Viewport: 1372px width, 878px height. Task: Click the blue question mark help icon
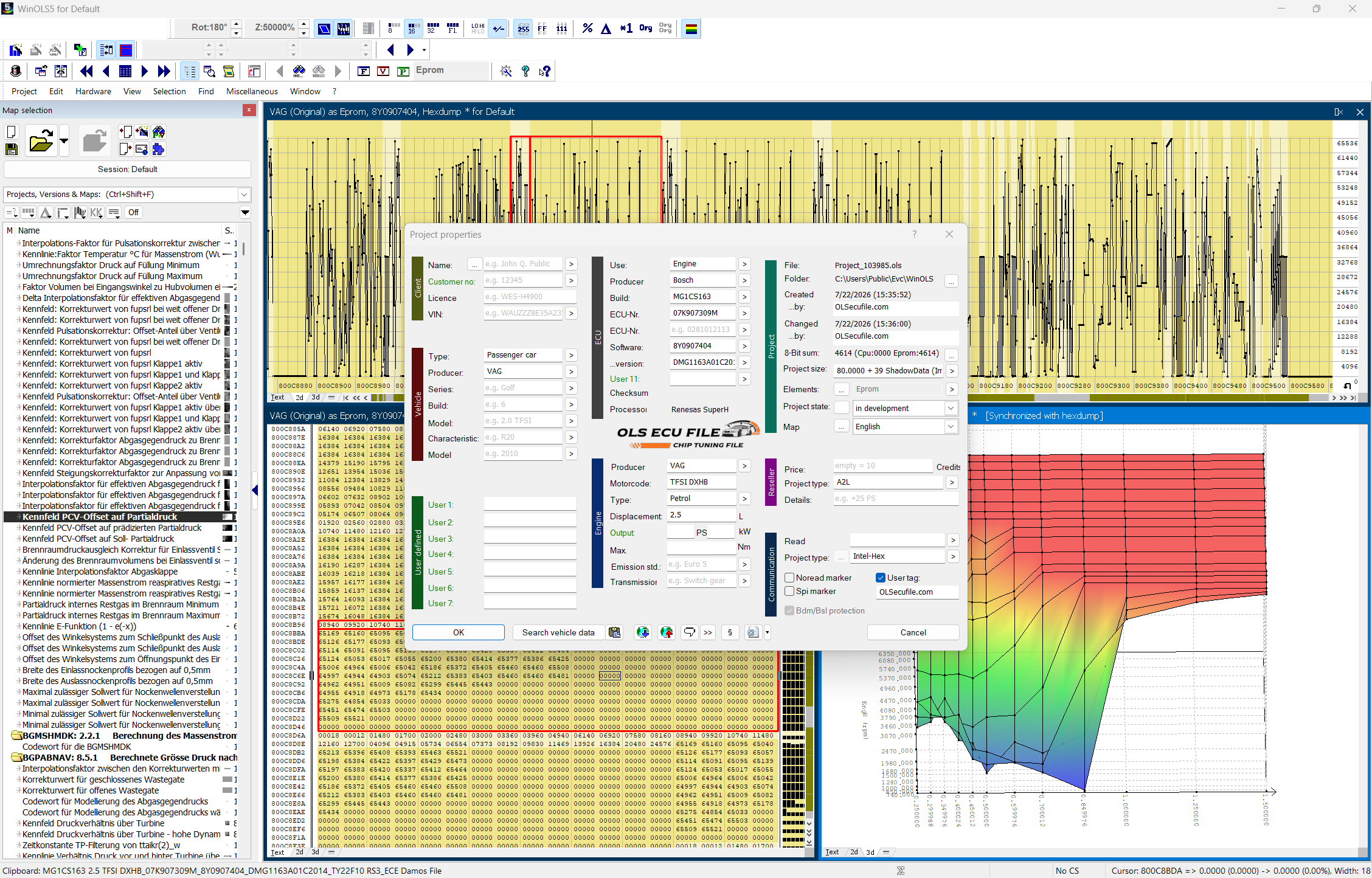pyautogui.click(x=525, y=71)
